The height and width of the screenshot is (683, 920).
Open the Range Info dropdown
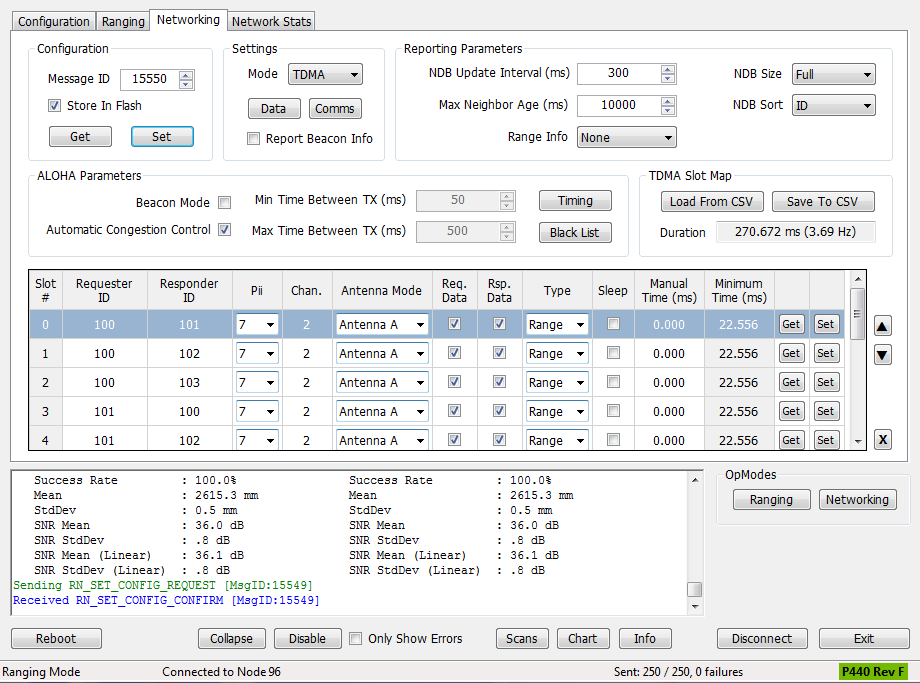[626, 138]
